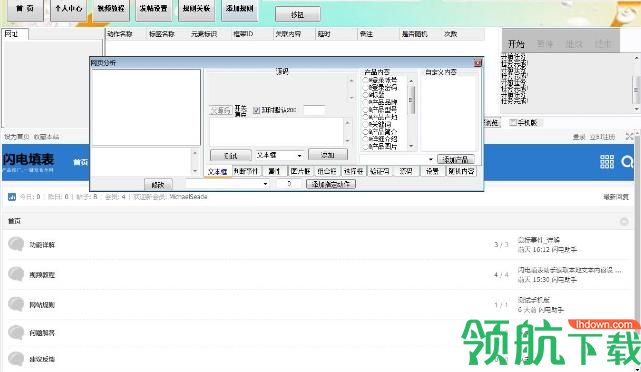Switch to the 文本框 tab
The image size is (641, 372).
tap(217, 171)
